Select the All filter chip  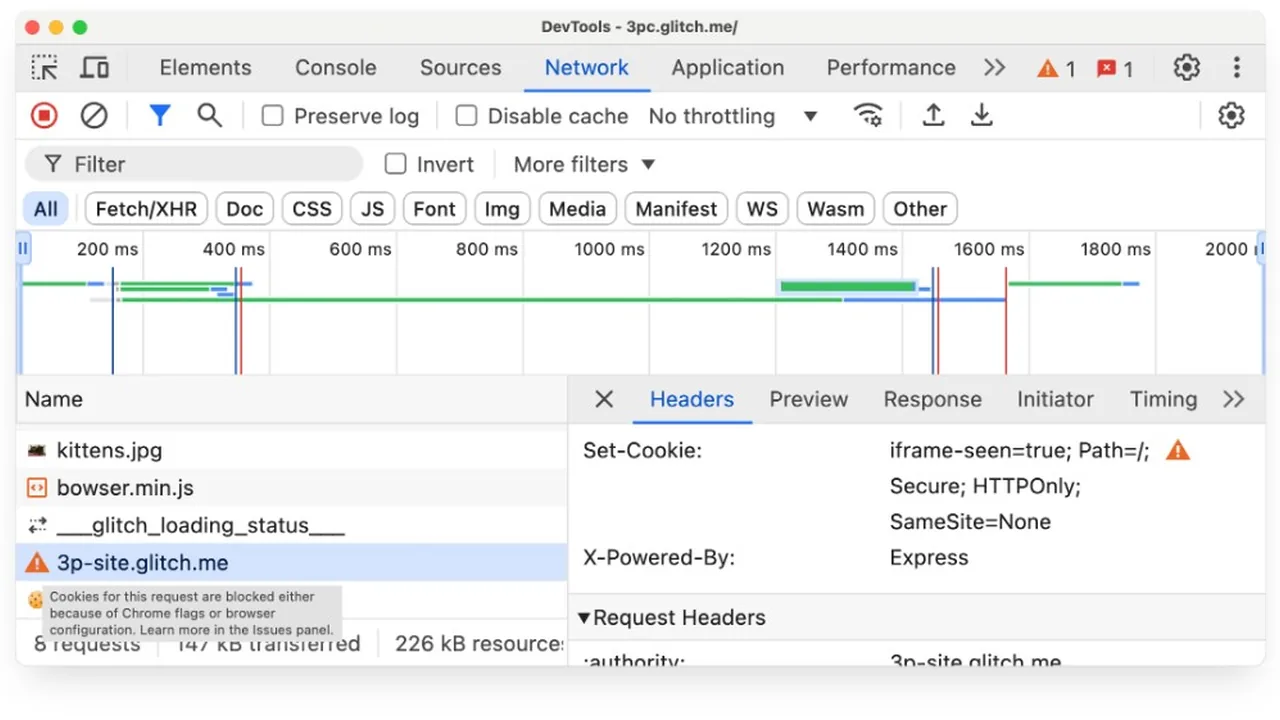(x=46, y=209)
